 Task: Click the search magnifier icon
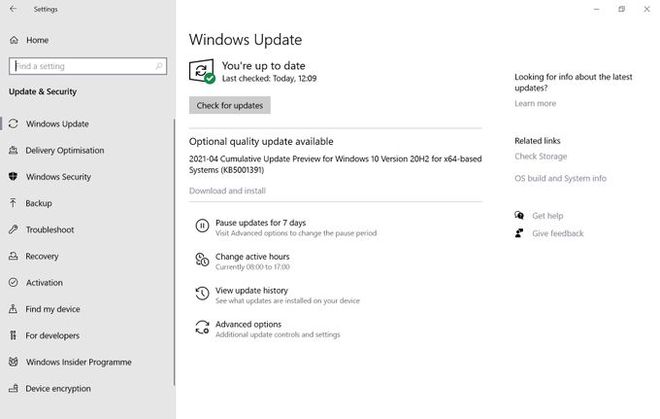(159, 66)
